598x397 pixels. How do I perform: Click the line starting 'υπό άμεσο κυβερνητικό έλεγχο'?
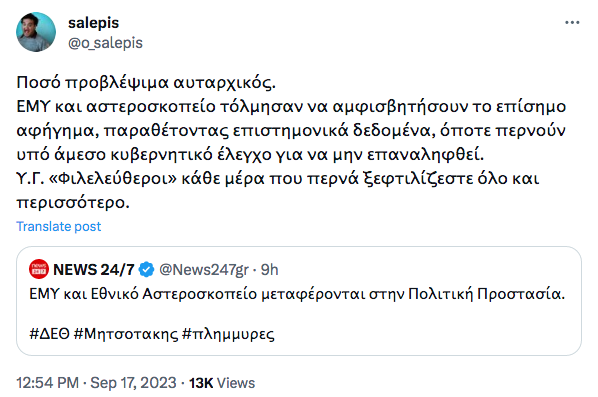[x=250, y=154]
